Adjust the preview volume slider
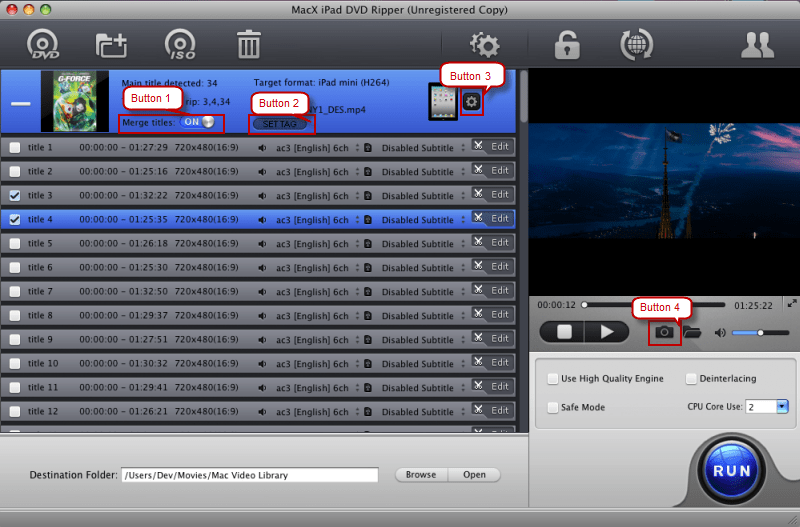The width and height of the screenshot is (800, 527). tap(760, 333)
